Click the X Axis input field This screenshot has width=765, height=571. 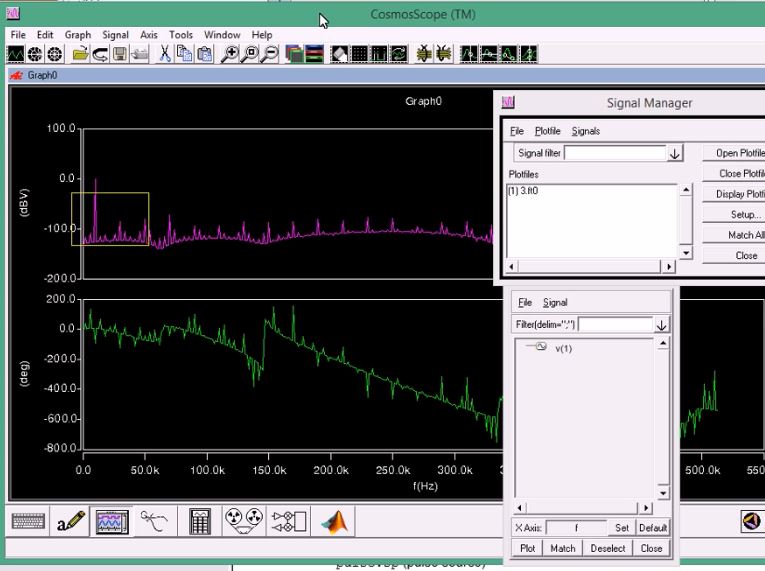pyautogui.click(x=577, y=528)
